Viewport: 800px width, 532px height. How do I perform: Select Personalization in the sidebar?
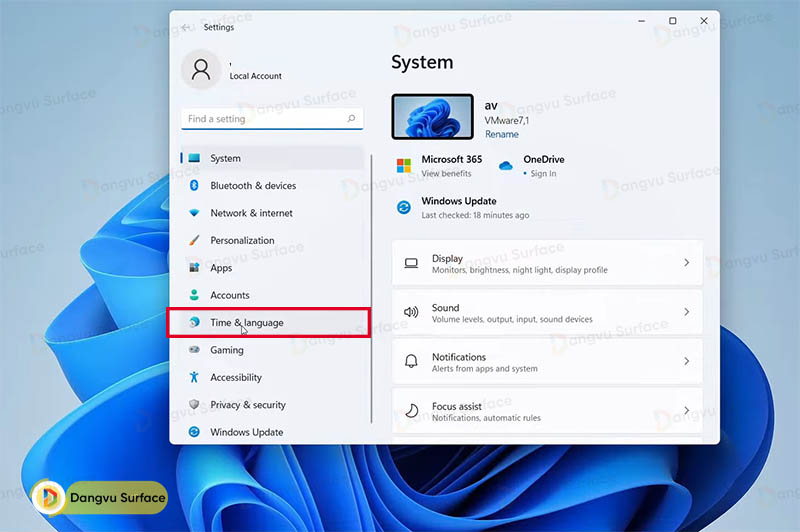(272, 240)
